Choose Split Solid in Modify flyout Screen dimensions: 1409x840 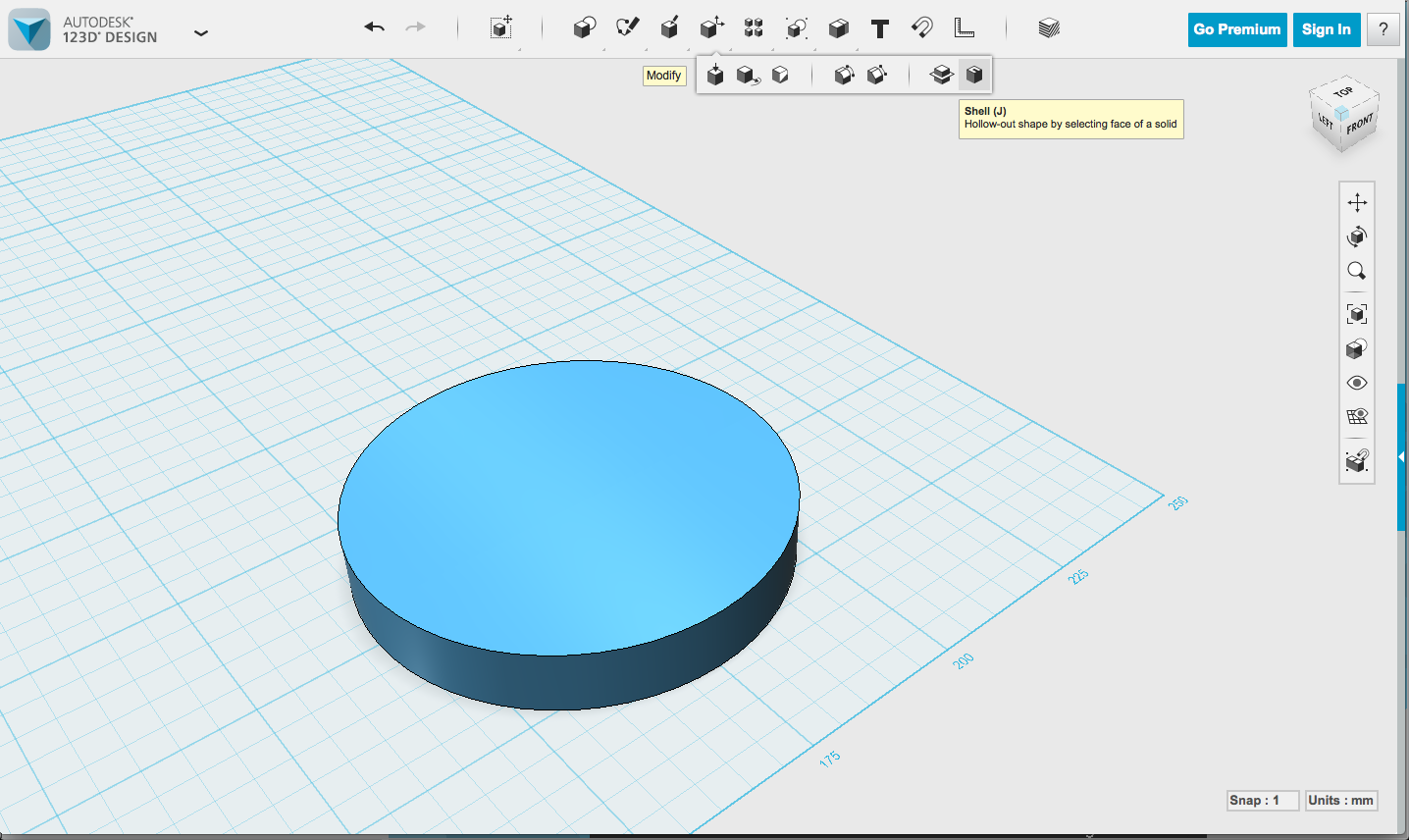pyautogui.click(x=942, y=75)
